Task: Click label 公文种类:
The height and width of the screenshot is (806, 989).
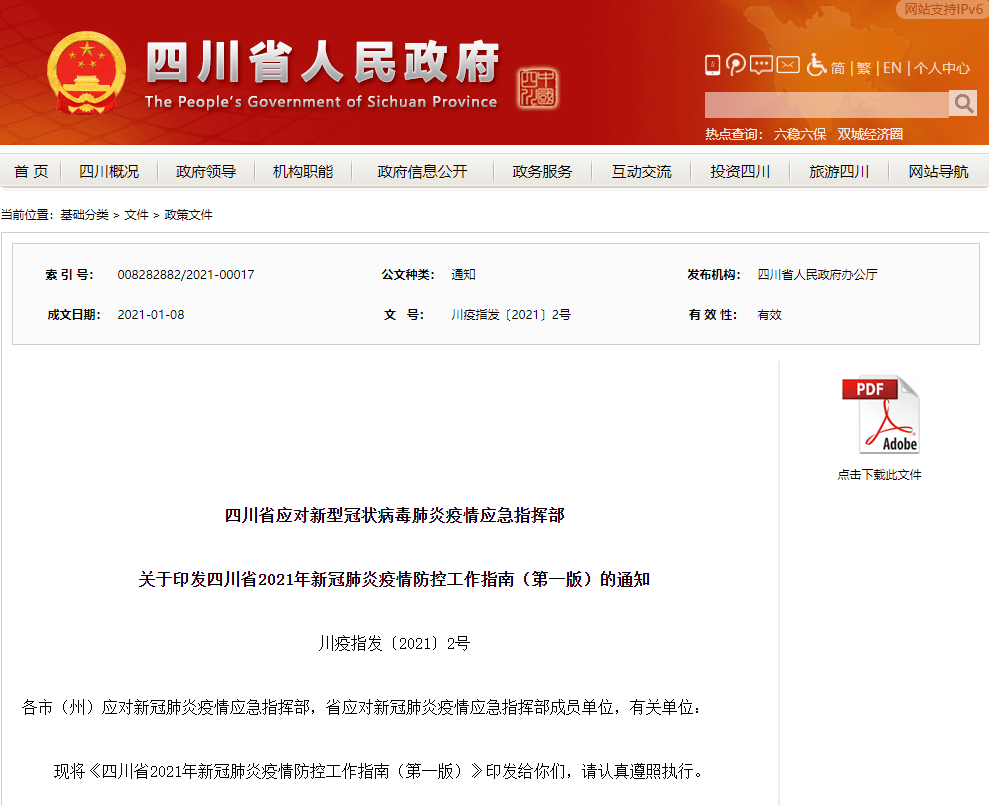Action: tap(408, 275)
